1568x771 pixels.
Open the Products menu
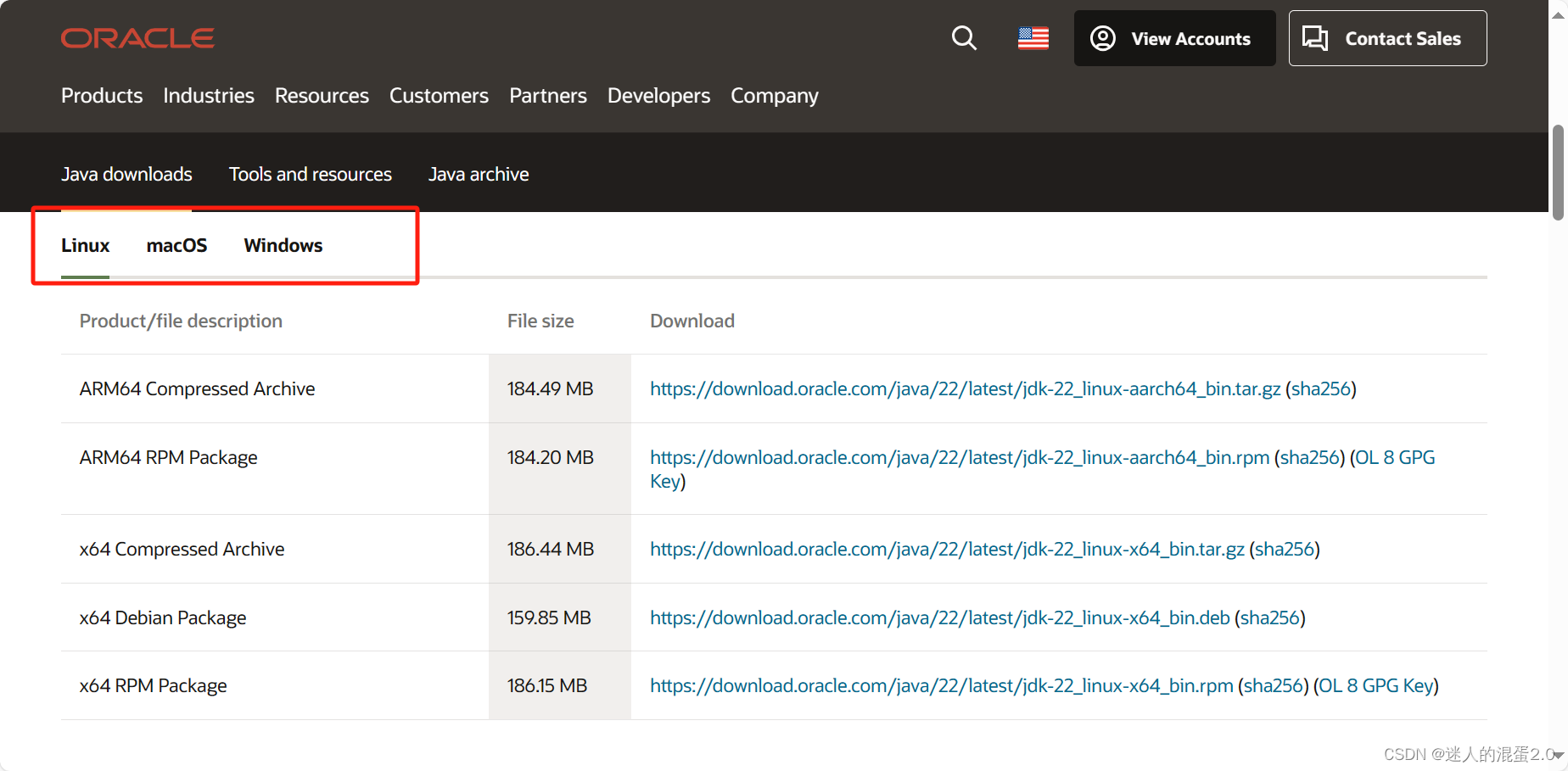(101, 96)
